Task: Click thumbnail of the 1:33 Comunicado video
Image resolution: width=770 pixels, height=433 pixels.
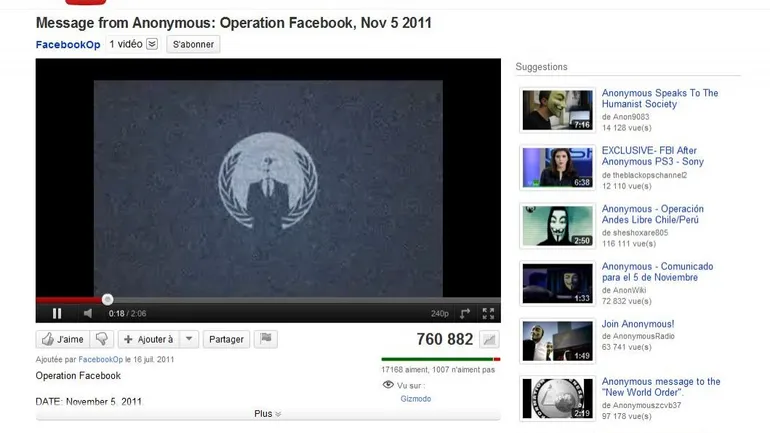Action: [x=557, y=283]
